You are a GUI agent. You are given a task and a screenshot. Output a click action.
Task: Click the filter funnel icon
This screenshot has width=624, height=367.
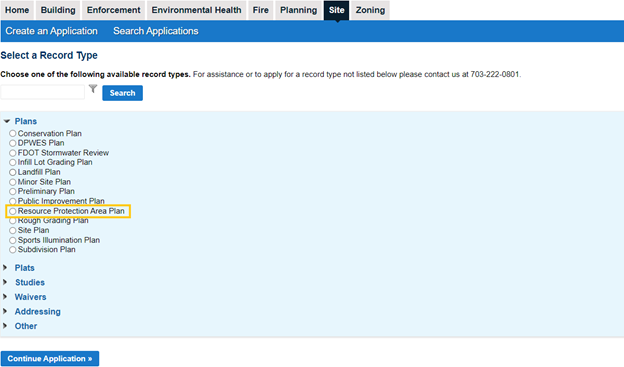(93, 88)
